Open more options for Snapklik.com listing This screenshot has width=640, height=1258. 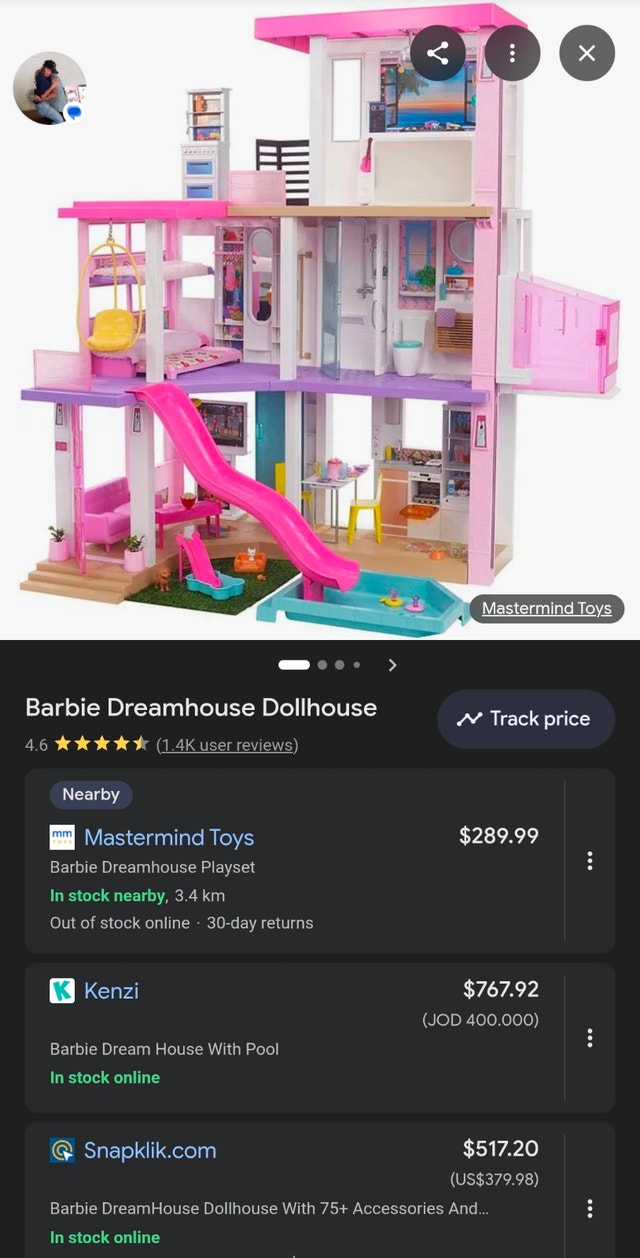pos(590,1209)
